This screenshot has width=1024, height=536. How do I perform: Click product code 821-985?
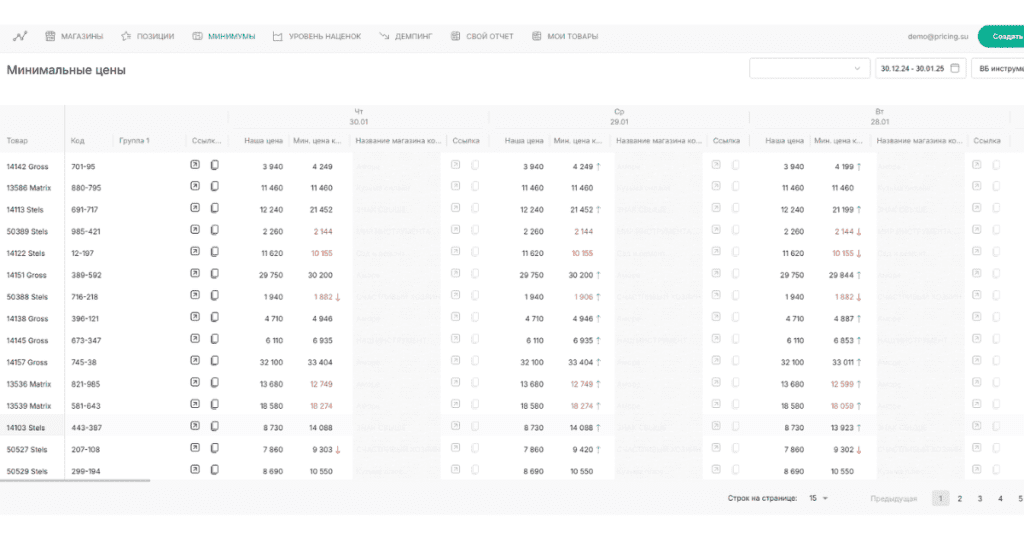point(86,385)
